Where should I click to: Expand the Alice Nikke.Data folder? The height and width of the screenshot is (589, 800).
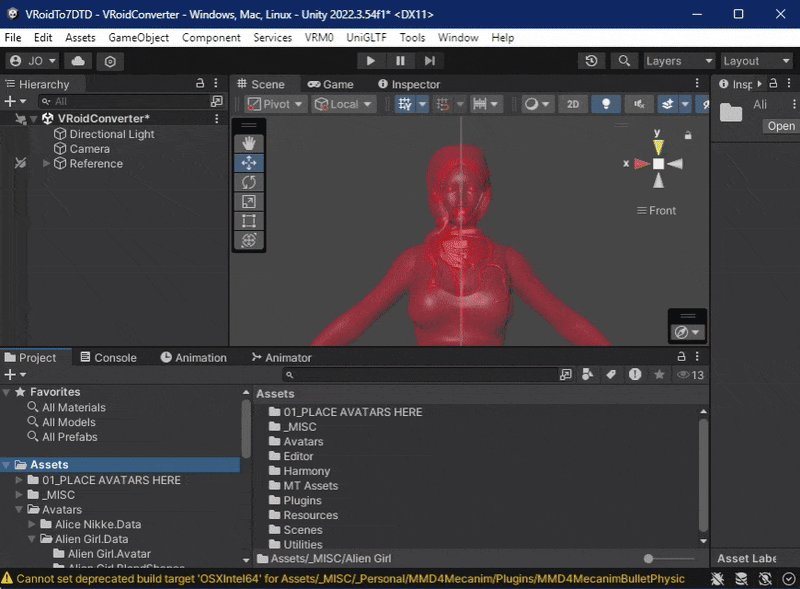click(32, 524)
